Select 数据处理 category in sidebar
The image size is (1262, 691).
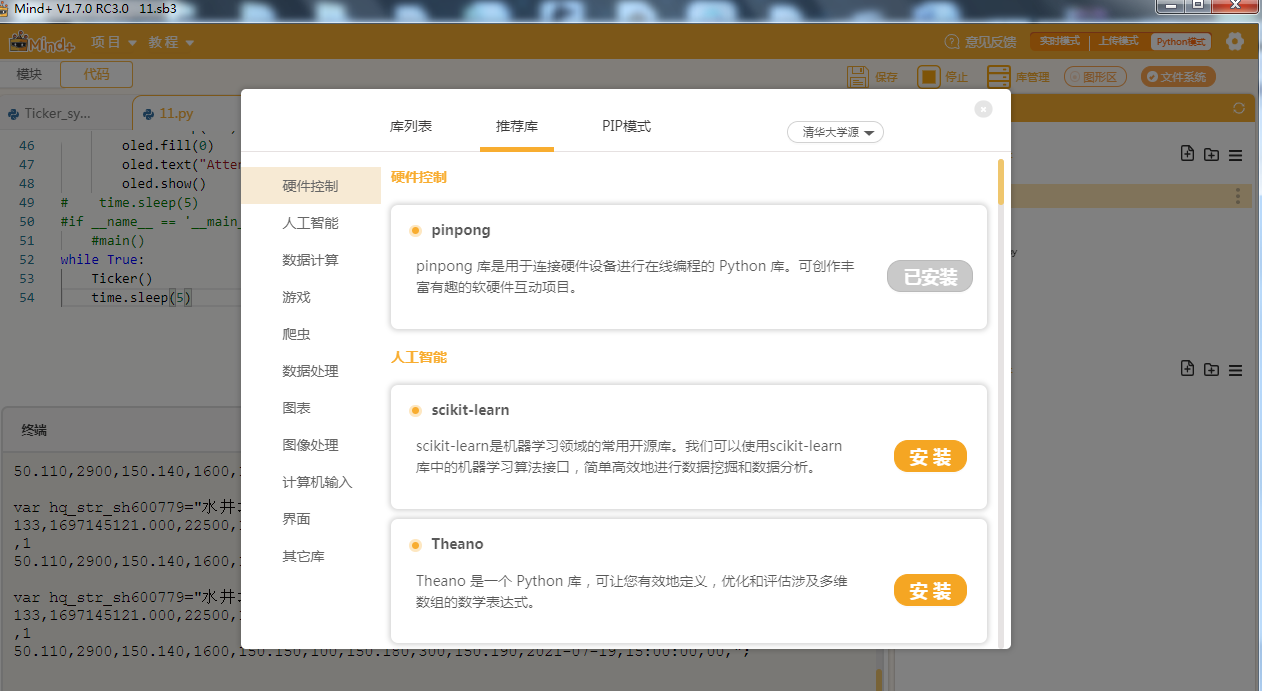tap(311, 371)
